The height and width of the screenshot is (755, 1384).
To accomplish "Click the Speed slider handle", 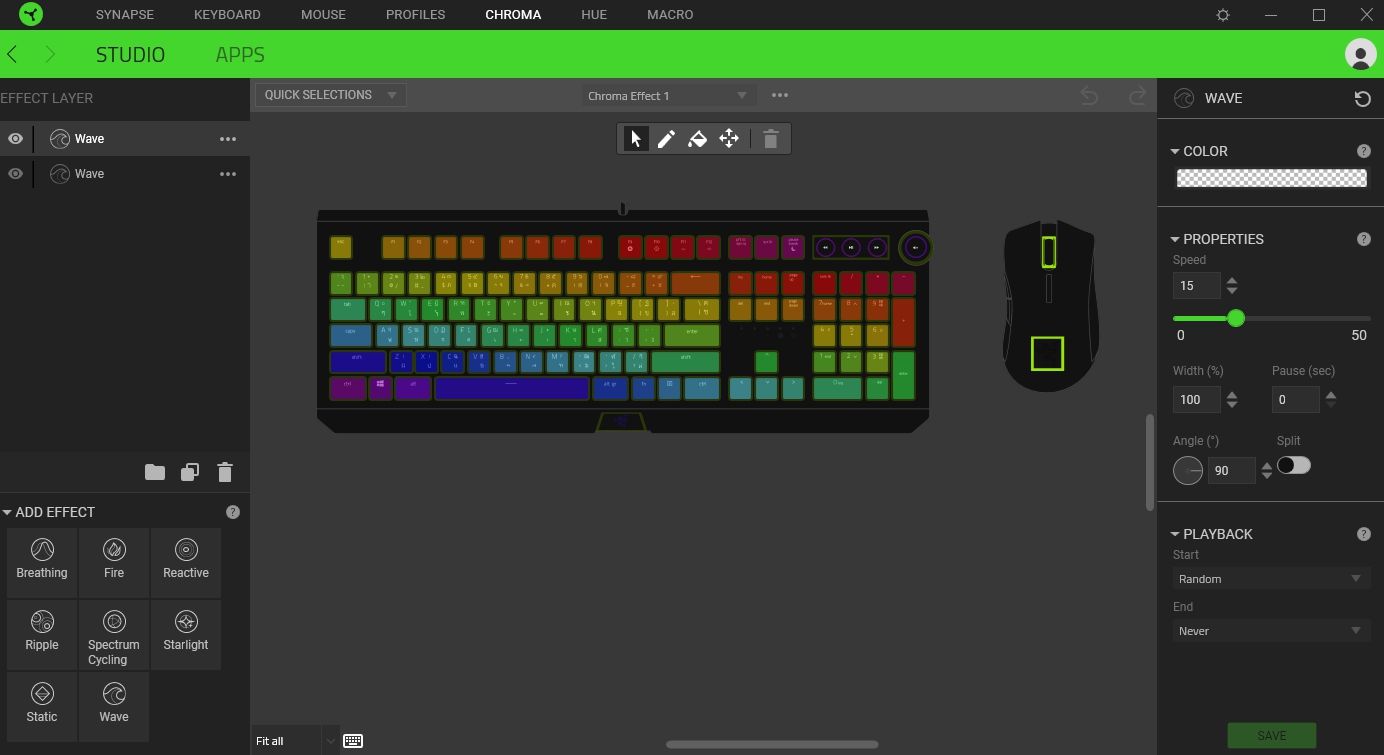I will coord(1236,318).
